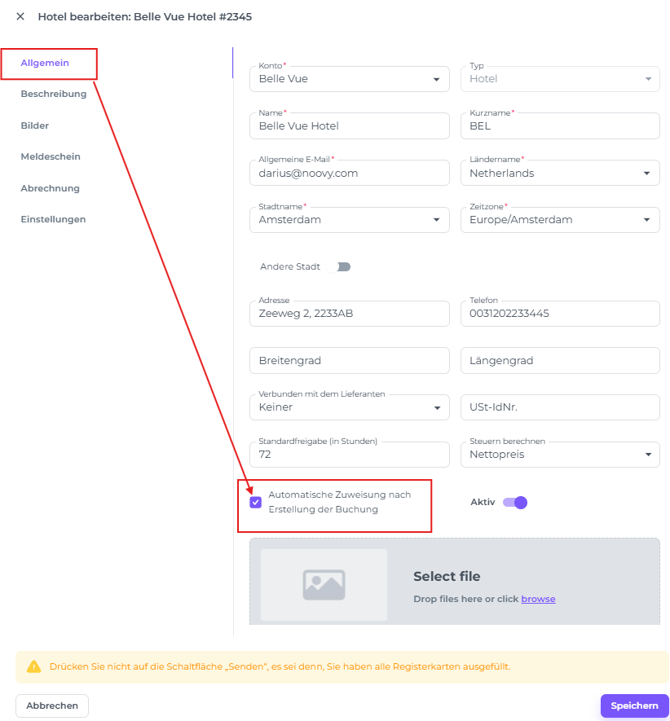
Task: Switch to the Beschreibung tab
Action: [53, 94]
